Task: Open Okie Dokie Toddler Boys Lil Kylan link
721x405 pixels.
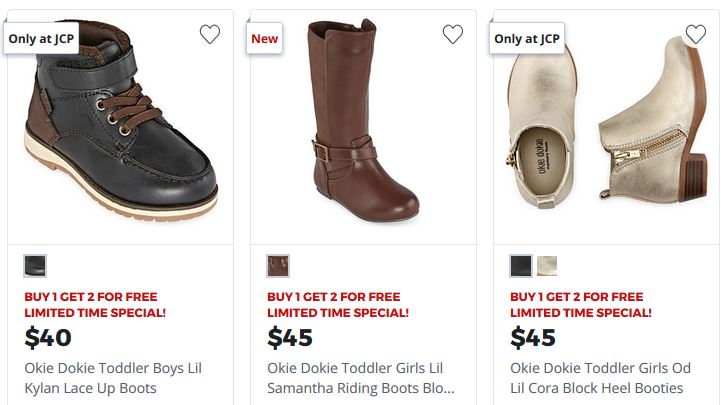Action: coord(113,378)
